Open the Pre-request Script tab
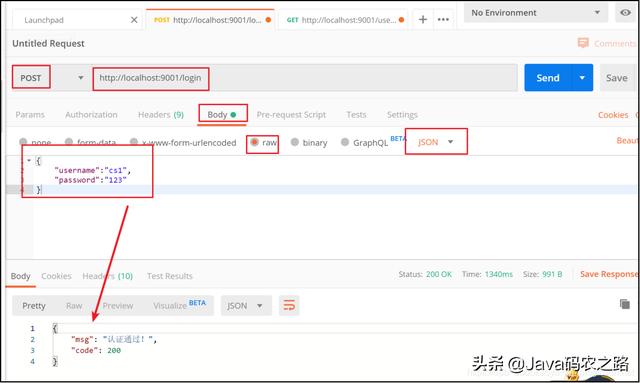Viewport: 640px width, 383px height. point(291,115)
